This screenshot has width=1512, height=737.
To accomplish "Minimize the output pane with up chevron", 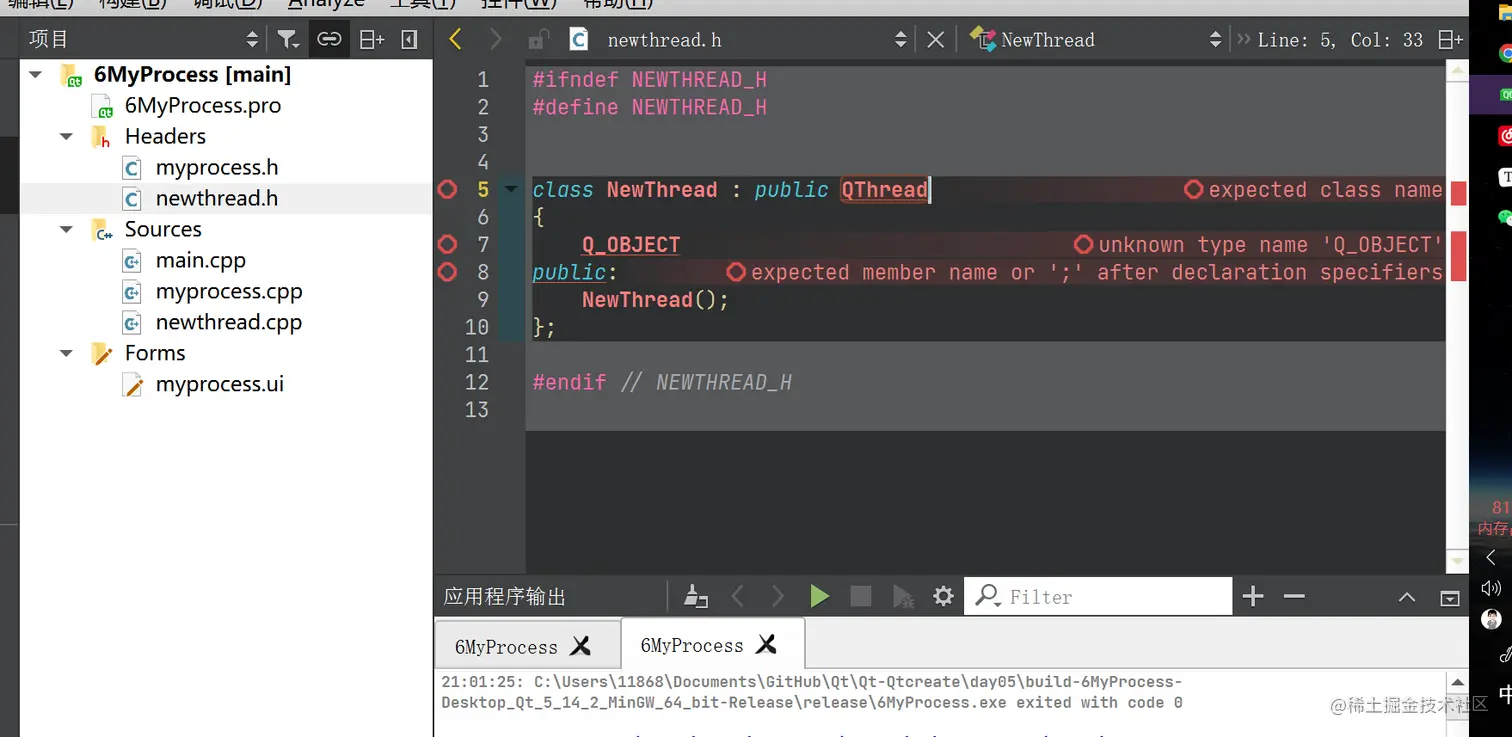I will tap(1407, 598).
